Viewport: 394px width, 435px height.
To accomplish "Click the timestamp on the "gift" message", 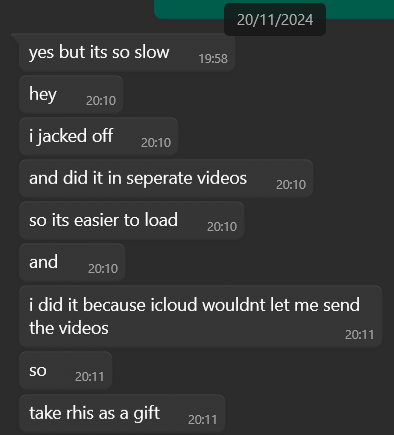I will coord(202,420).
